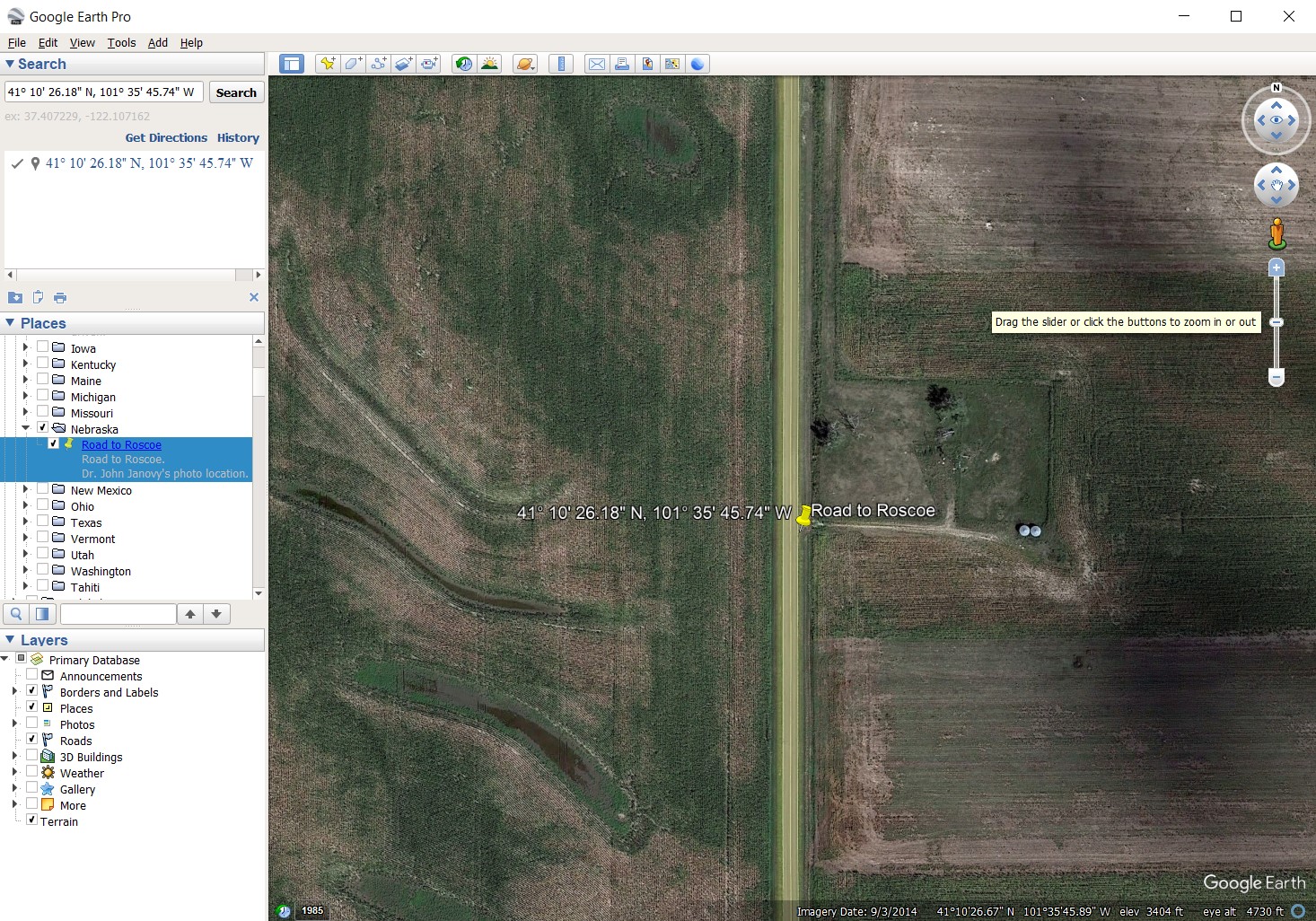Uncheck the Terrain layer
Image resolution: width=1316 pixels, height=921 pixels.
(31, 820)
